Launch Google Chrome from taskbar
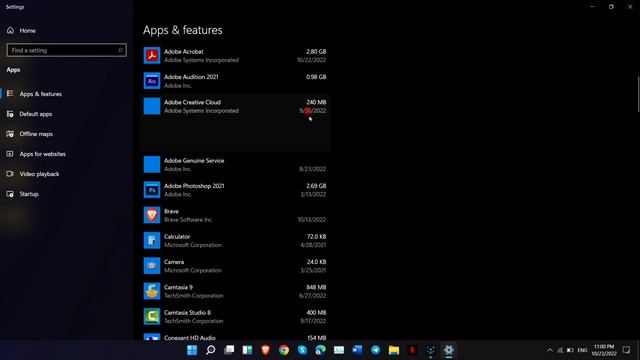The height and width of the screenshot is (360, 640). tap(284, 350)
